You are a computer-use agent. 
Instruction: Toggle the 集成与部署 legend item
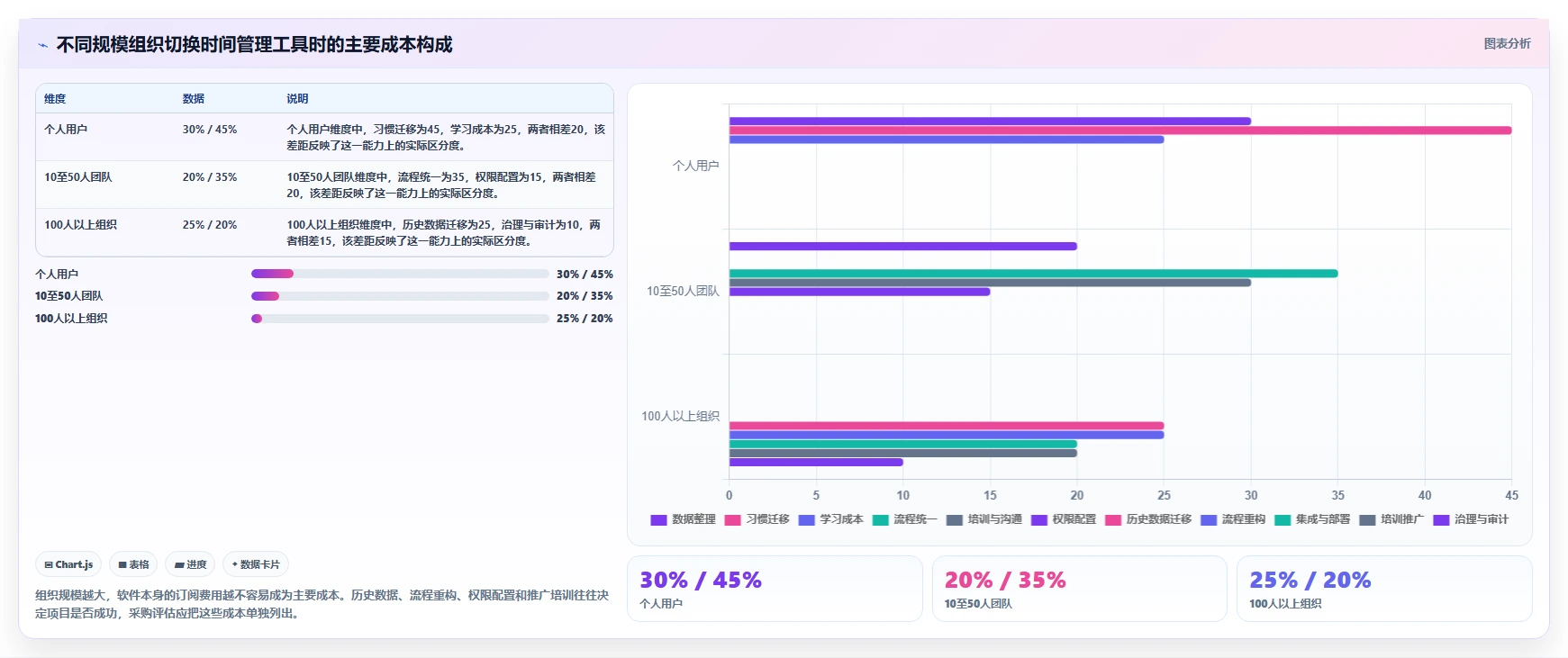[x=1312, y=519]
